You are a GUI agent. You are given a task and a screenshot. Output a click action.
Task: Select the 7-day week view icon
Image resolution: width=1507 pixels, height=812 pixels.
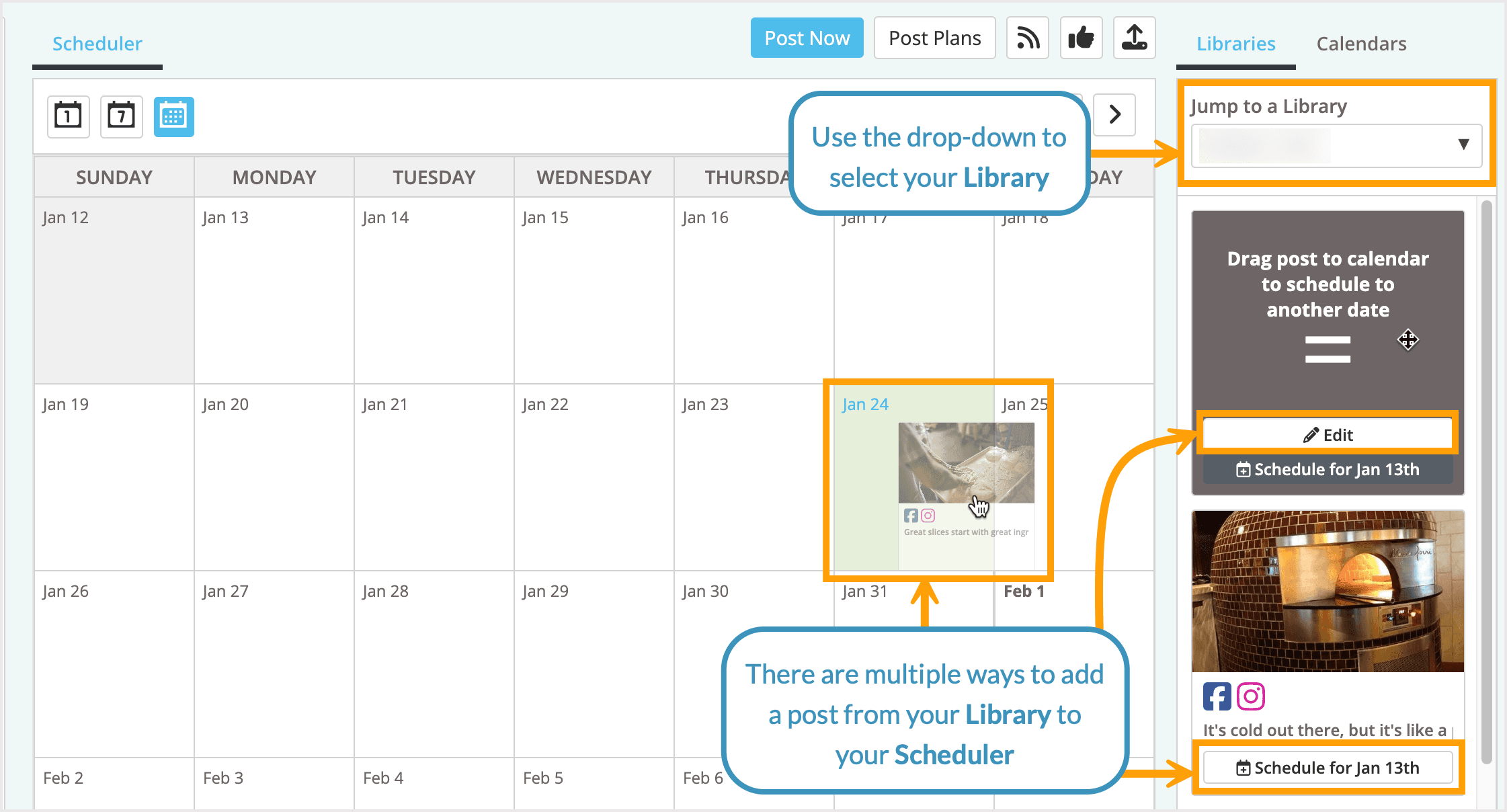coord(120,116)
